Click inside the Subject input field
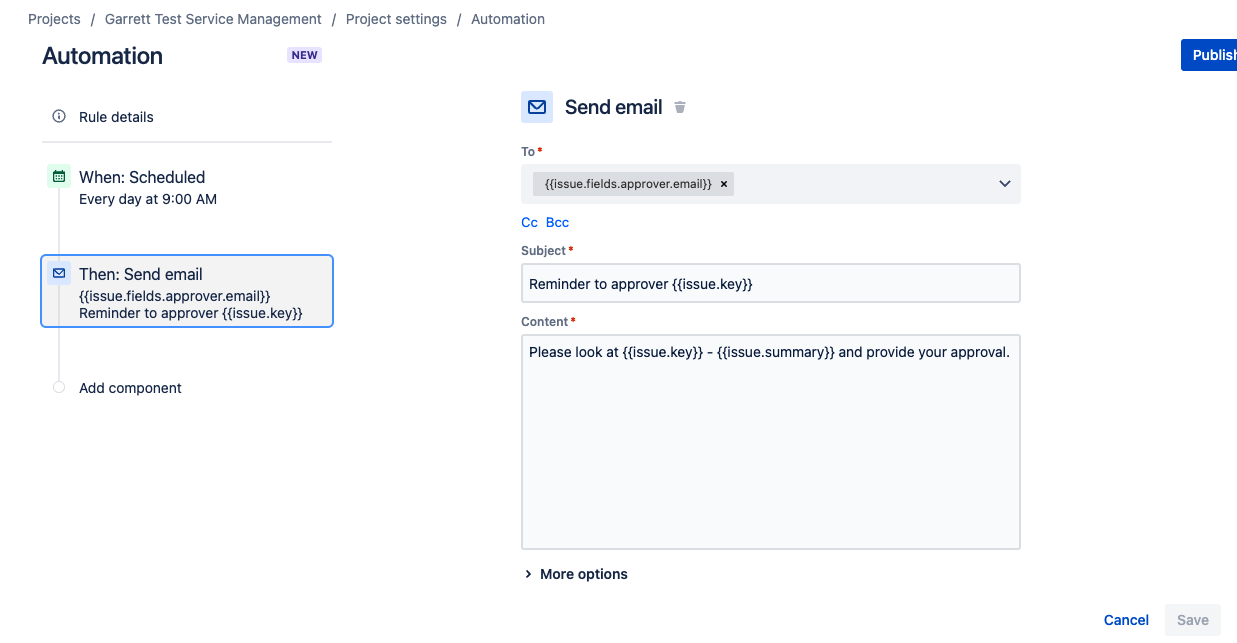The width and height of the screenshot is (1237, 643). [770, 283]
